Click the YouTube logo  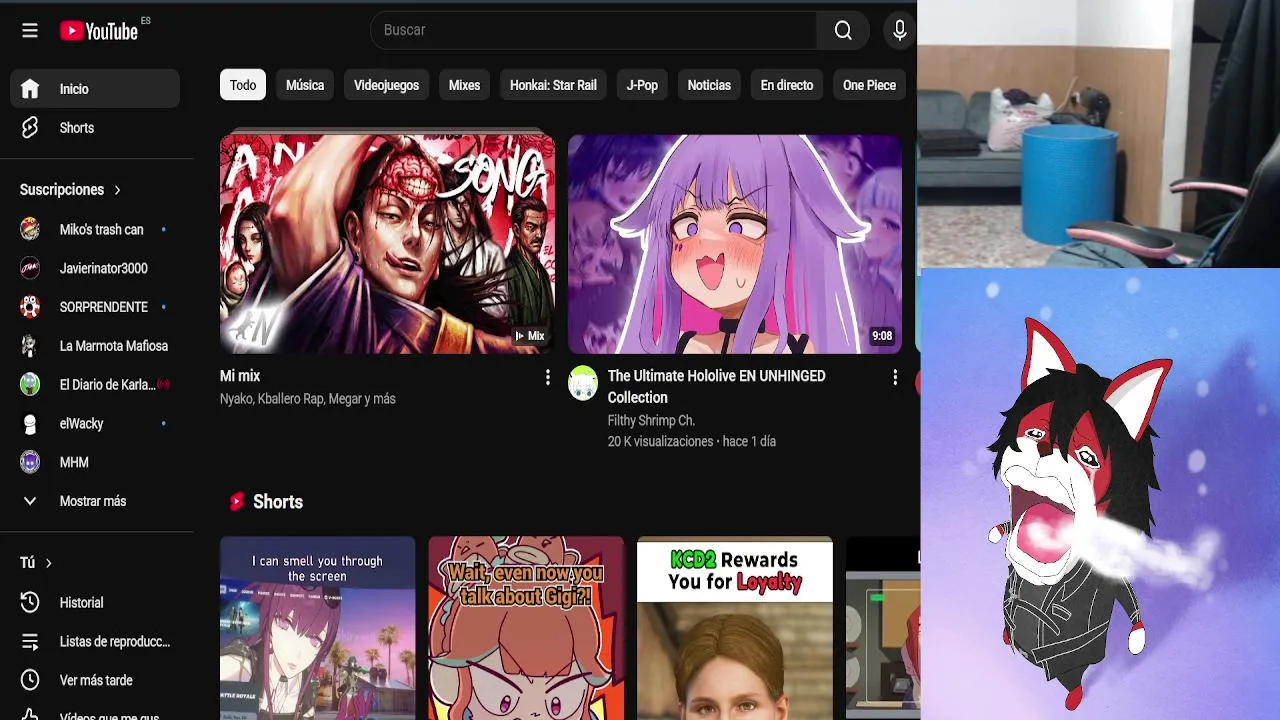click(x=98, y=31)
